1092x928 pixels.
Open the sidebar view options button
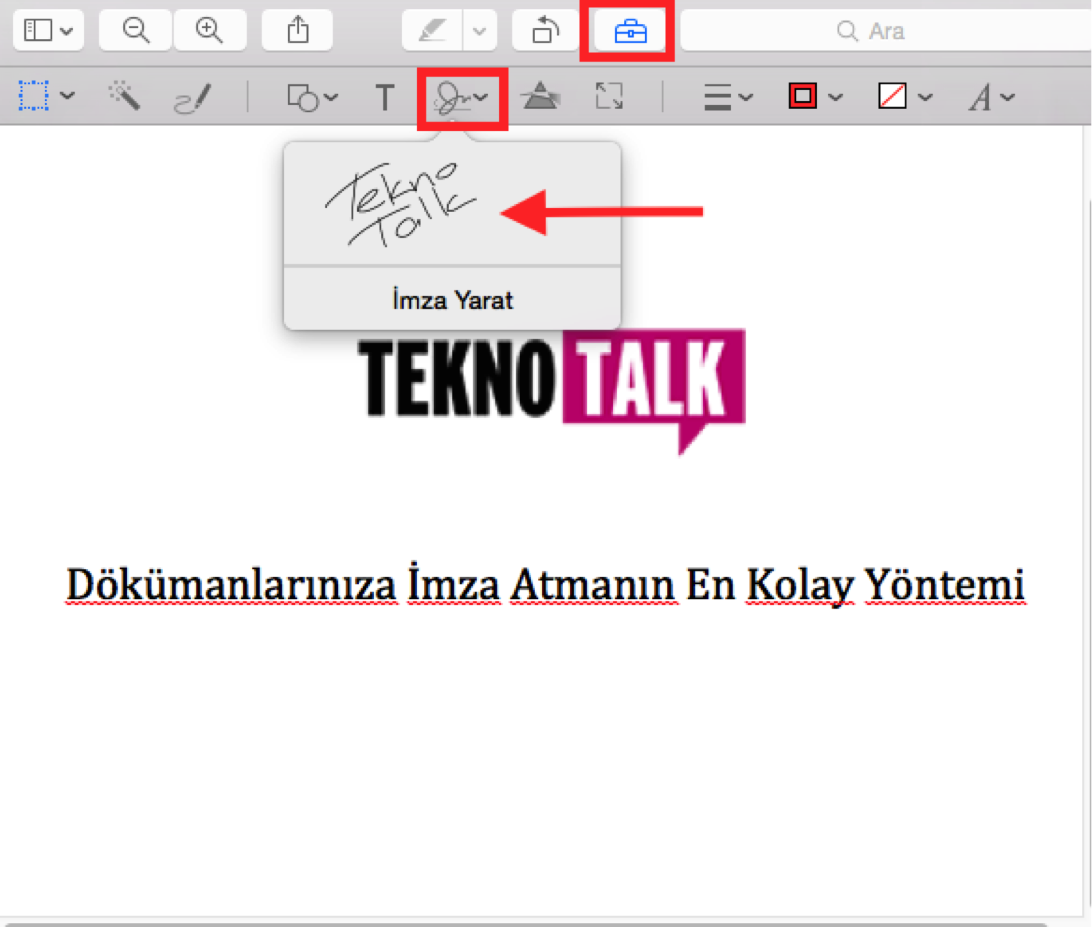pos(48,31)
